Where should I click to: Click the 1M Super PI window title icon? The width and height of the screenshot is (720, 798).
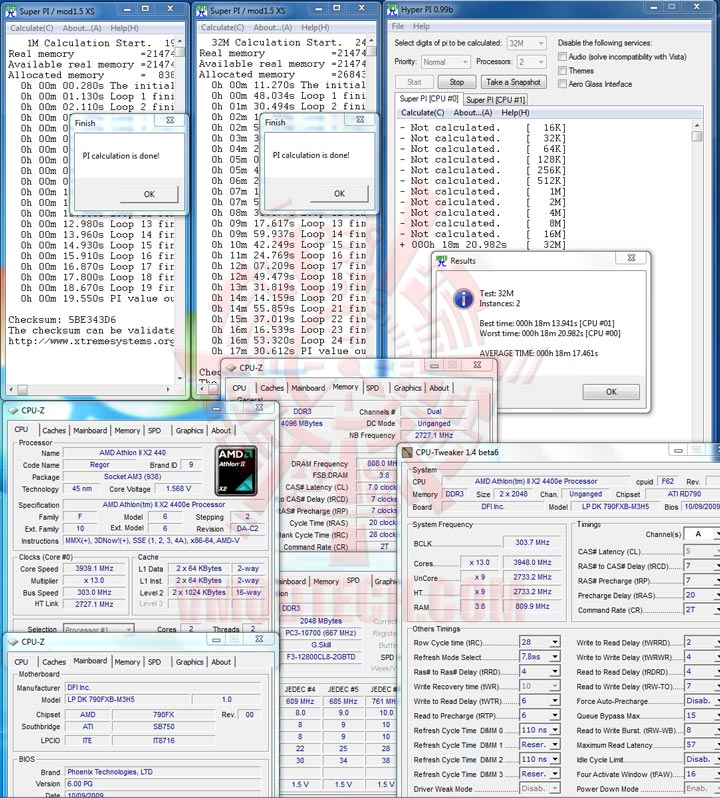10,11
